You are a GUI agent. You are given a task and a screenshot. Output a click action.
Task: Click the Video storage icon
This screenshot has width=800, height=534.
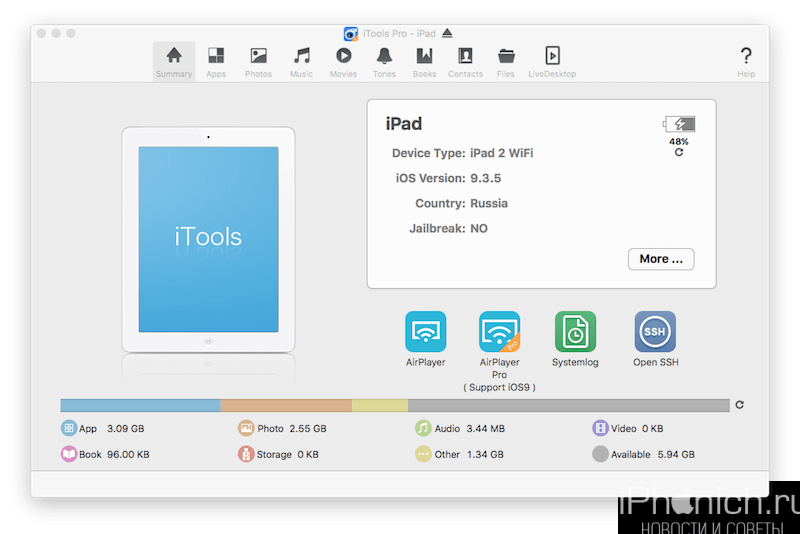600,428
